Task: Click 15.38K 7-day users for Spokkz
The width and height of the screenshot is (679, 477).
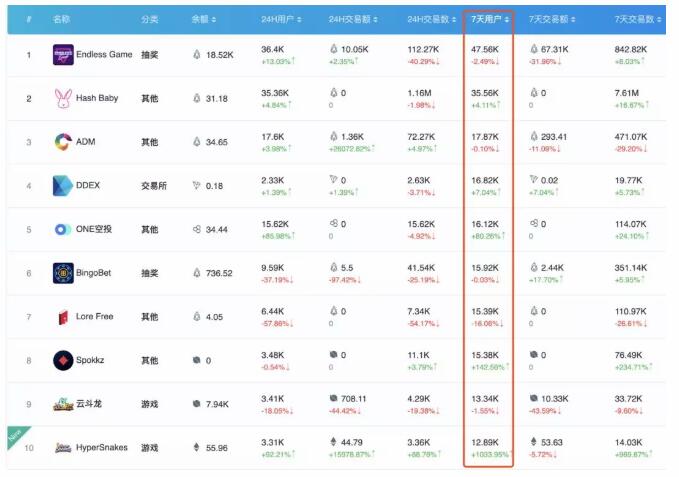Action: [x=485, y=355]
